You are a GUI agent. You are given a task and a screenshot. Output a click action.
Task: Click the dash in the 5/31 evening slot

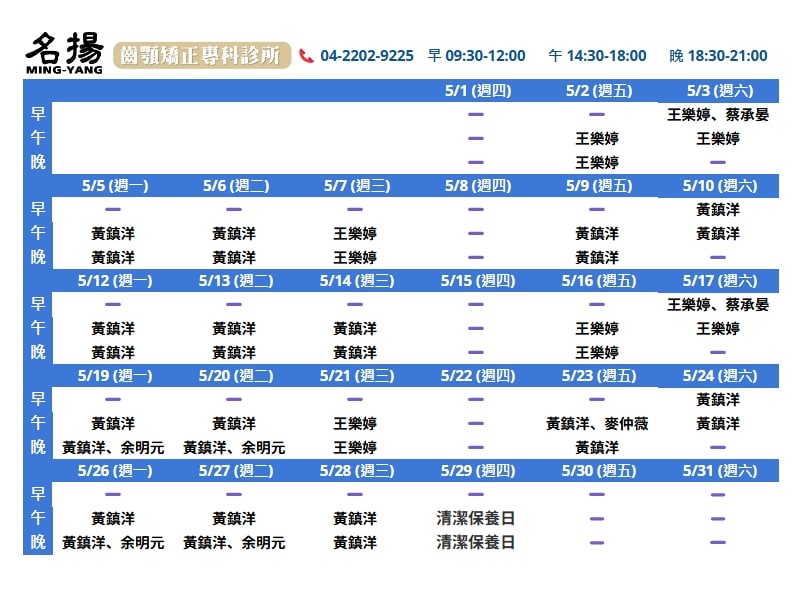(x=718, y=542)
